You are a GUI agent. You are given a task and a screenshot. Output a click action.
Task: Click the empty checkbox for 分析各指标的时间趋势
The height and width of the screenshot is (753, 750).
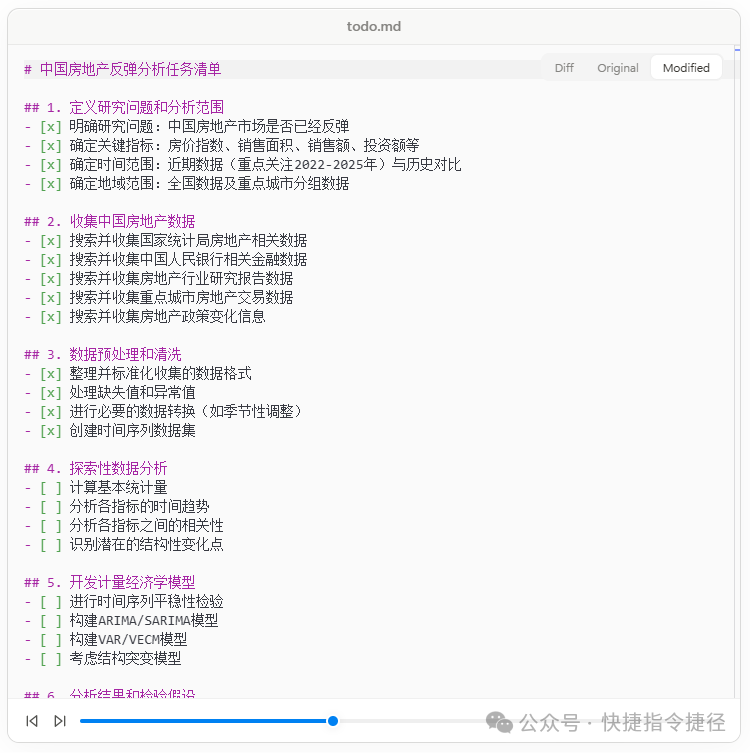(51, 507)
